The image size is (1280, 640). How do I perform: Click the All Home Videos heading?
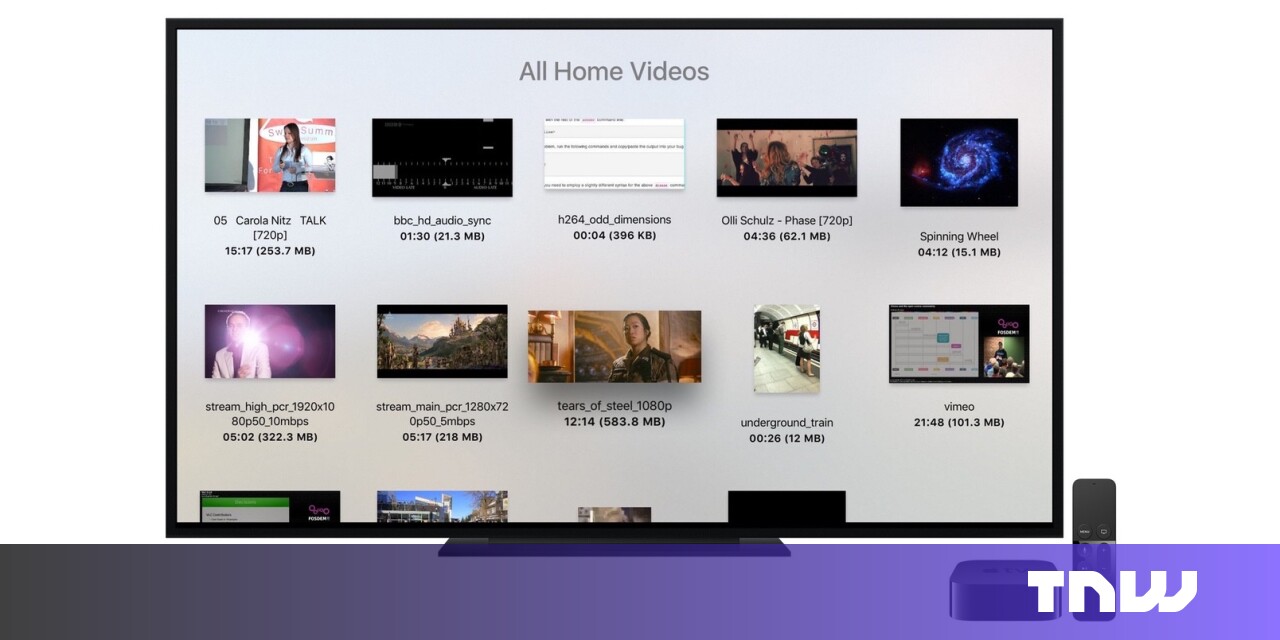614,72
